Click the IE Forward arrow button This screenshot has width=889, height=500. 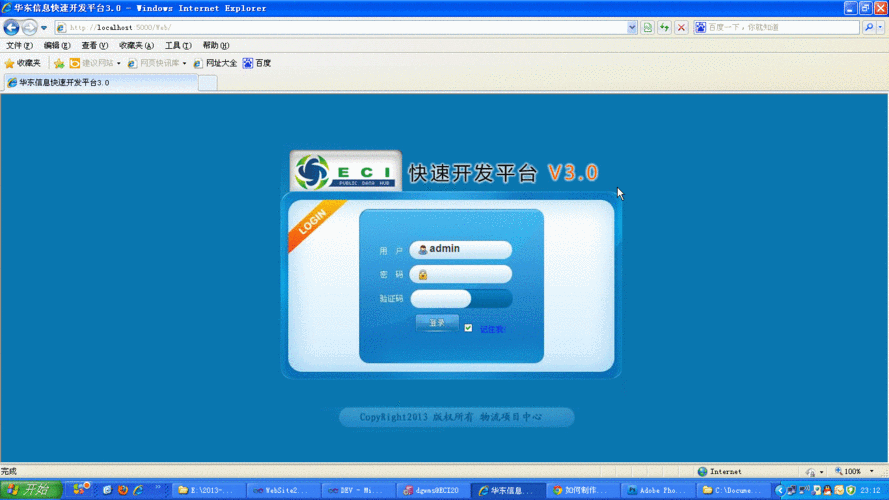[x=29, y=27]
